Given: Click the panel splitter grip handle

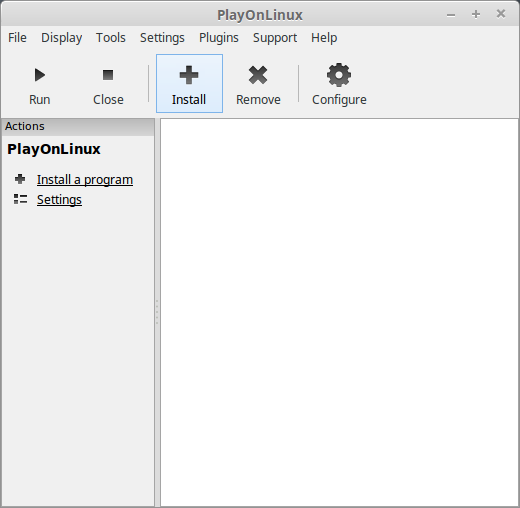Looking at the screenshot, I should (157, 312).
